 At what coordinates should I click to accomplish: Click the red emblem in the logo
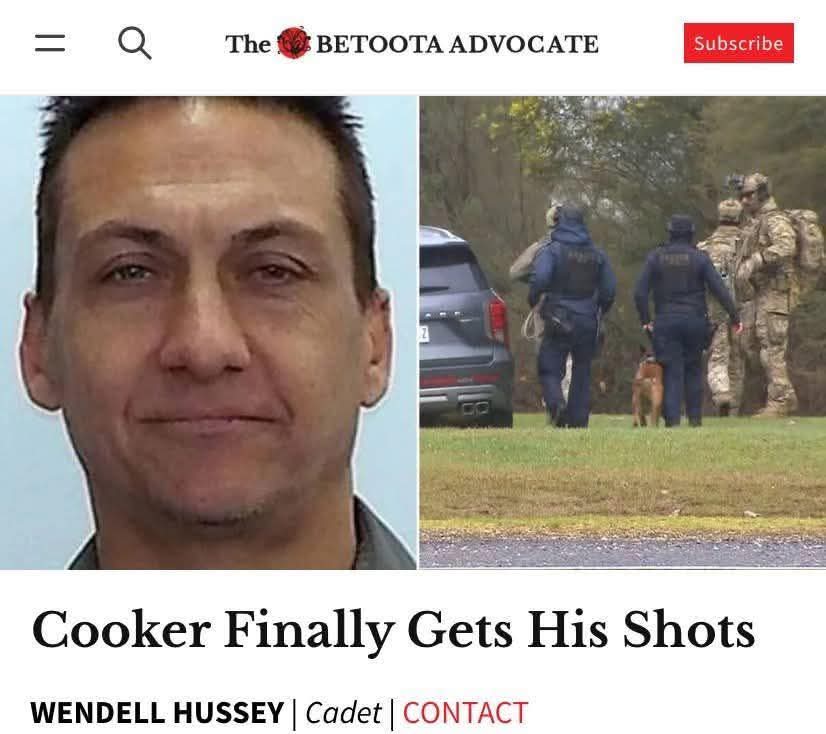tap(293, 43)
